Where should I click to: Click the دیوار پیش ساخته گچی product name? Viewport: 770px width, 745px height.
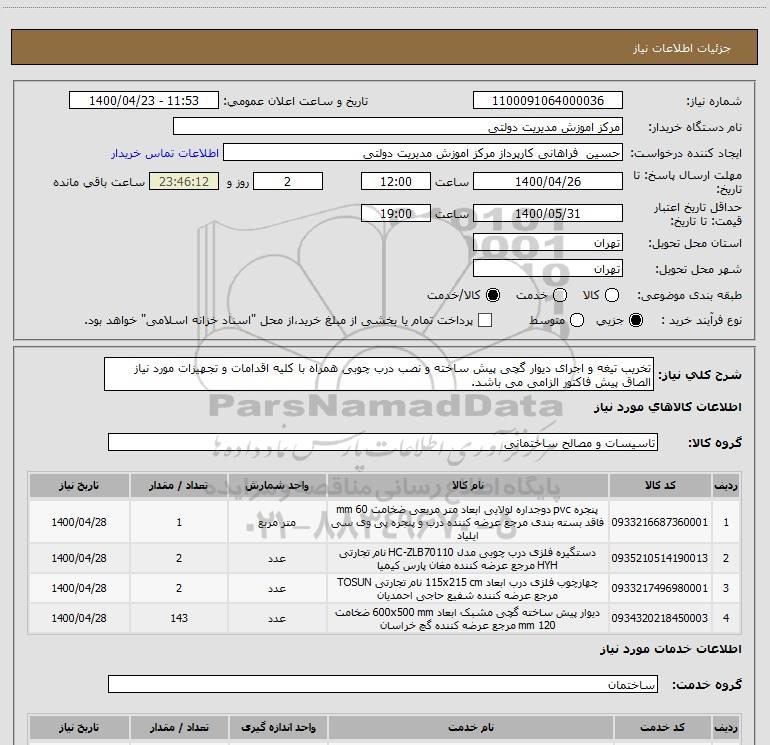pyautogui.click(x=468, y=619)
